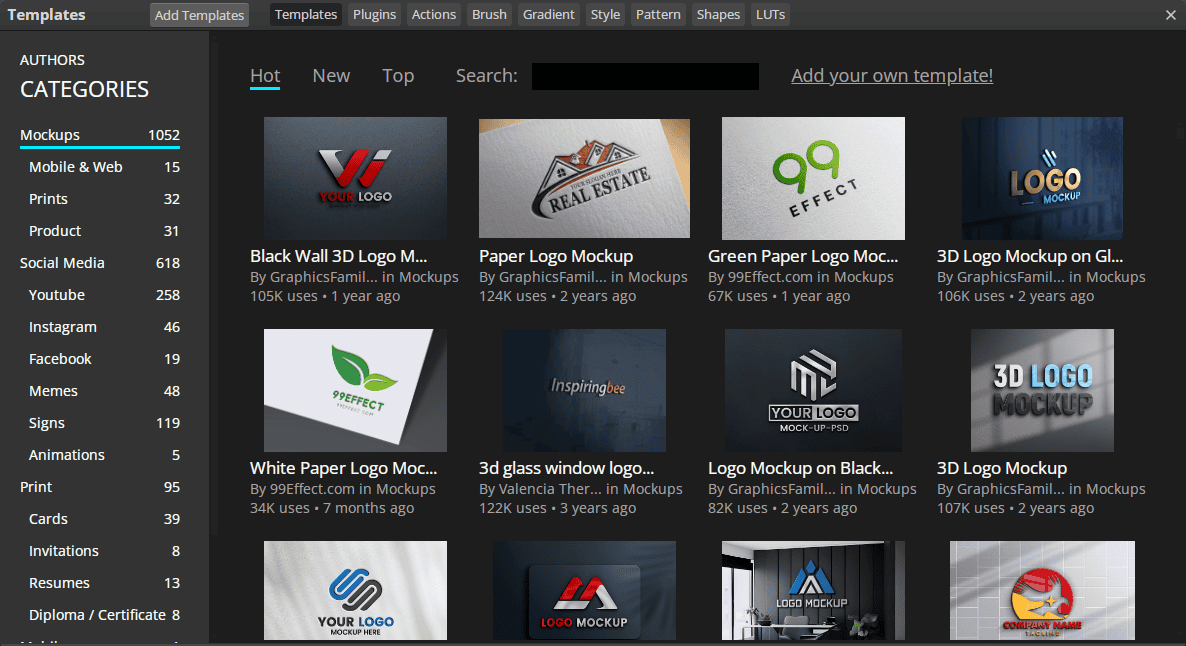Image resolution: width=1186 pixels, height=646 pixels.
Task: Open the Mock-Up-PSD black wall thumbnail
Action: [x=813, y=390]
